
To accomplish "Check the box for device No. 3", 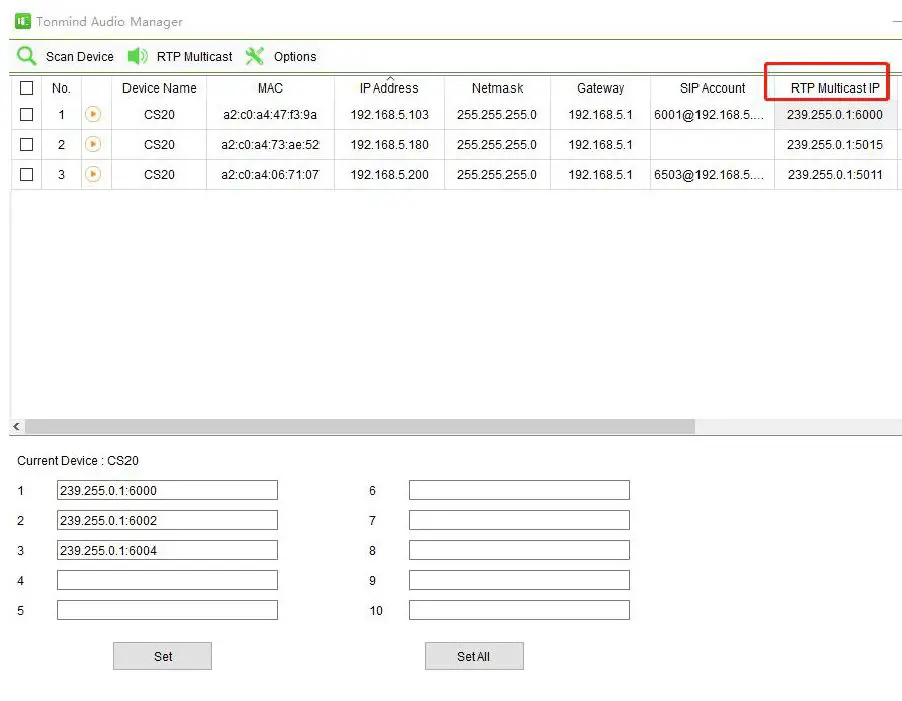I will click(26, 174).
